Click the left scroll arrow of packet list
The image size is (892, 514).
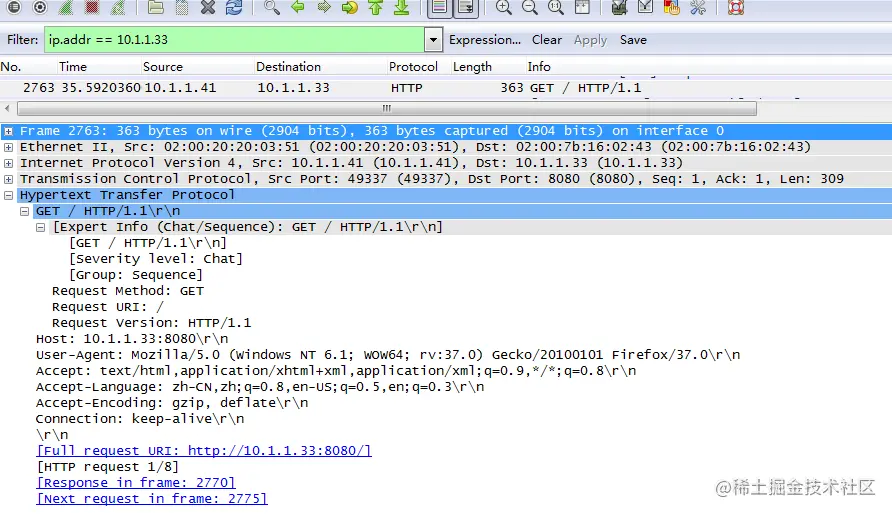pos(7,108)
